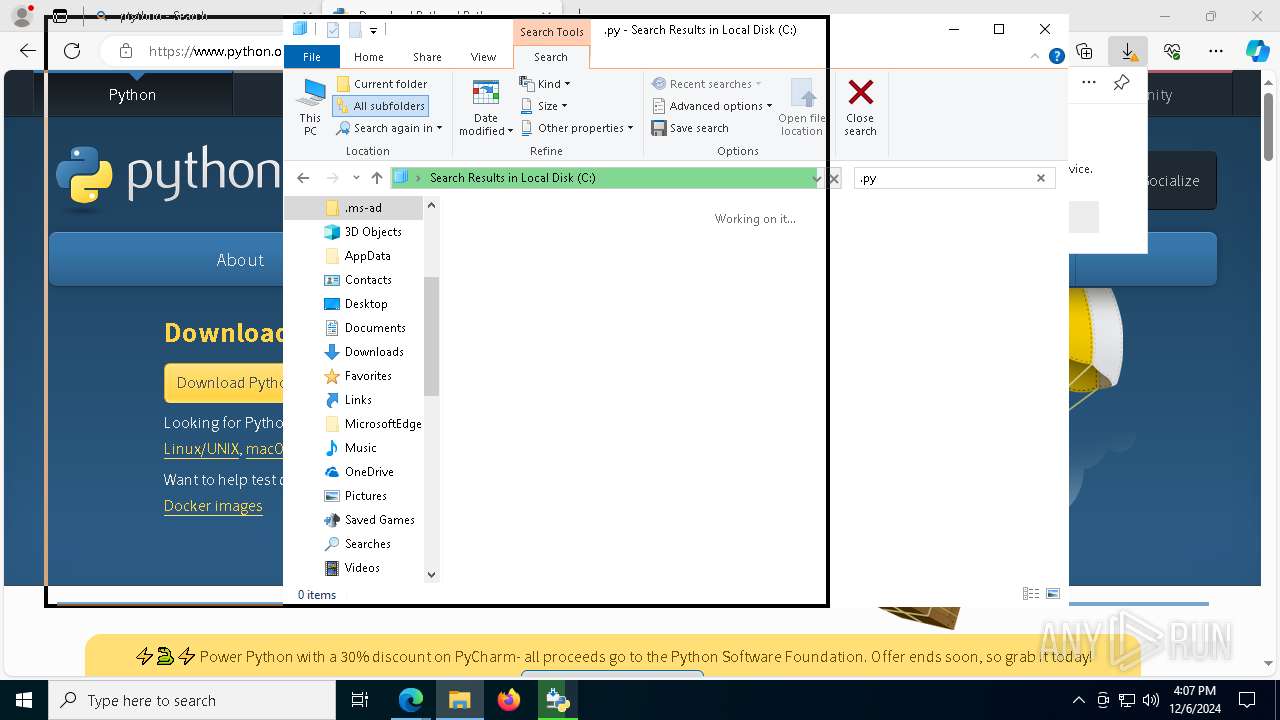
Task: Toggle All subfolders search scope
Action: pyautogui.click(x=380, y=106)
